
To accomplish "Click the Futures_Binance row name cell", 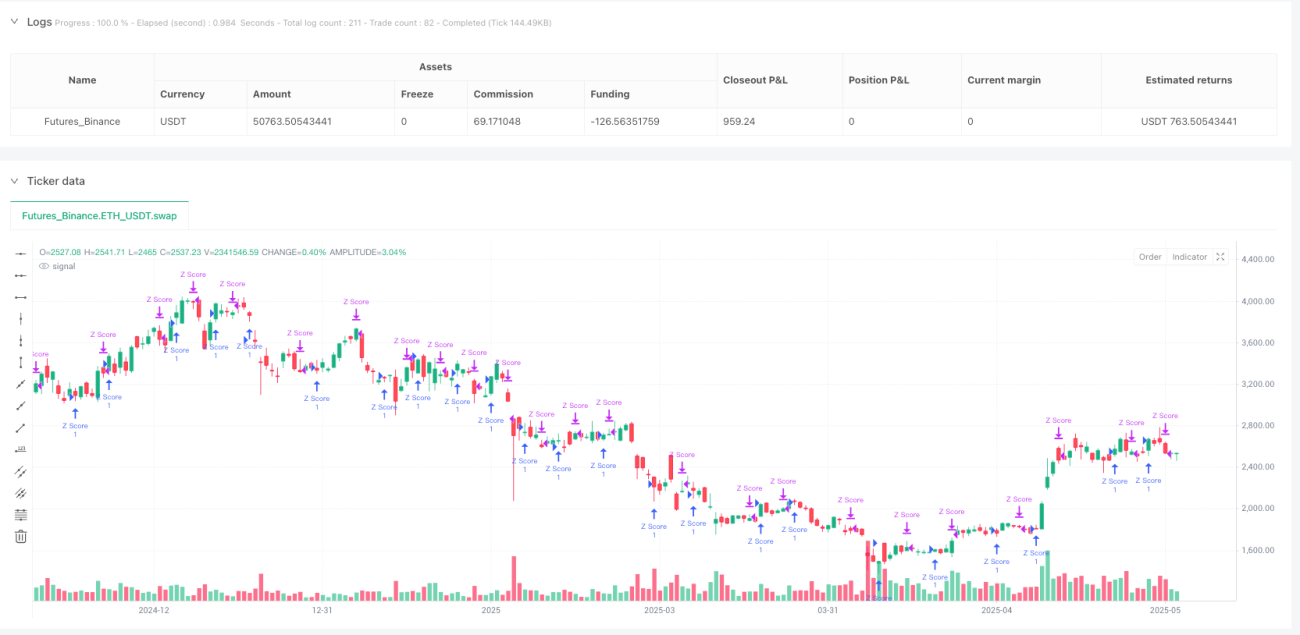I will coord(82,122).
